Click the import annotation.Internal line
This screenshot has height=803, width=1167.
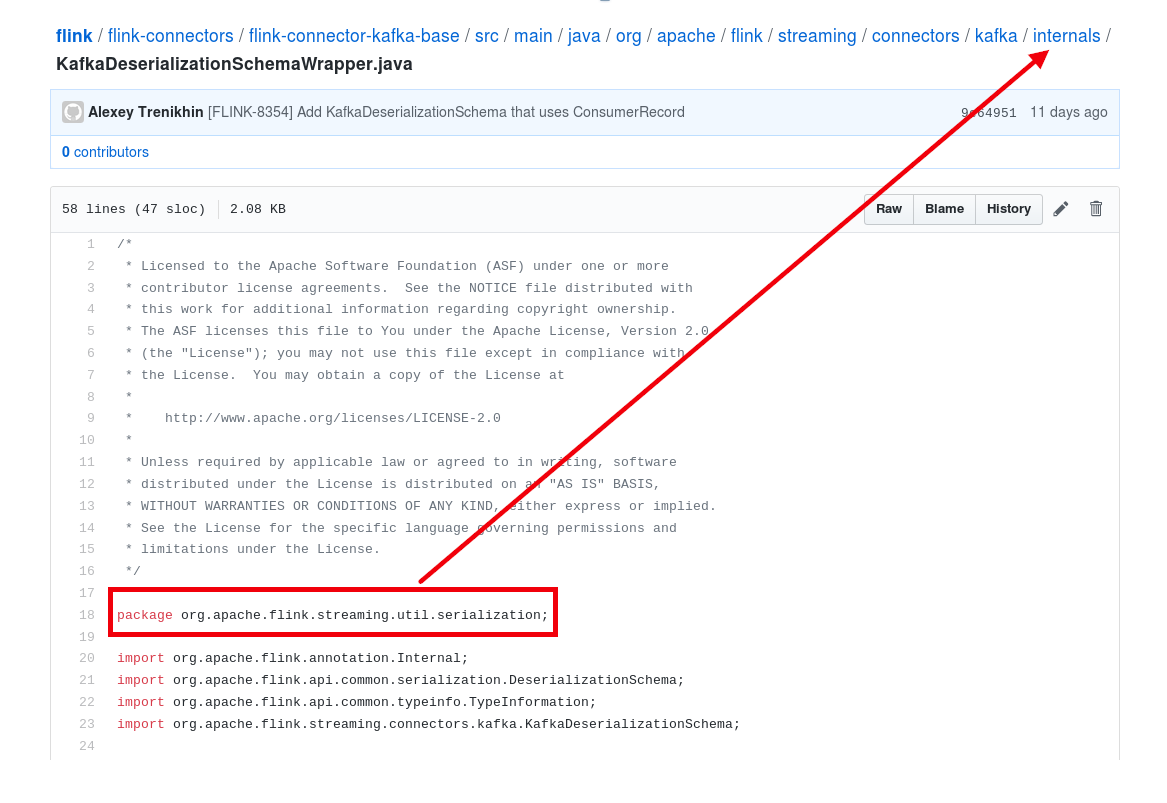[x=292, y=658]
